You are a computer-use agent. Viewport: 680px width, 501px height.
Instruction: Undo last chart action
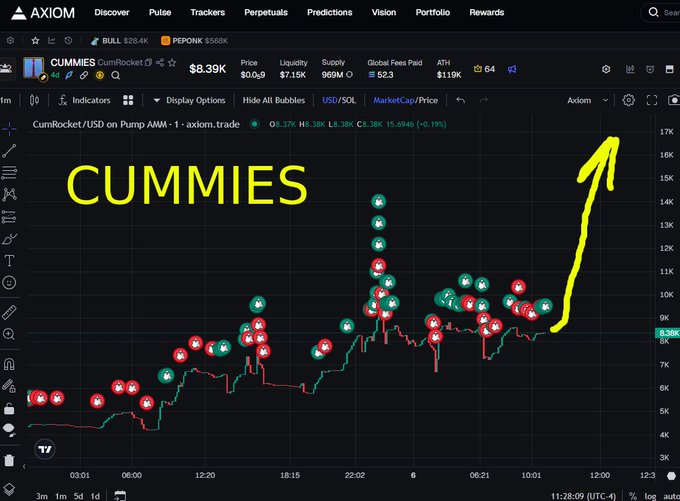[x=461, y=101]
